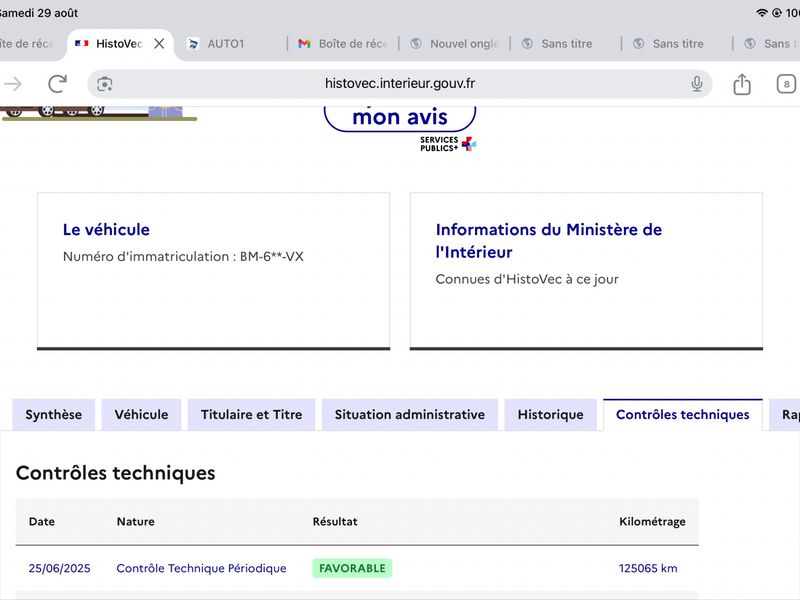This screenshot has height=600, width=800.
Task: Click the 25/06/2025 date cell
Action: coord(59,568)
